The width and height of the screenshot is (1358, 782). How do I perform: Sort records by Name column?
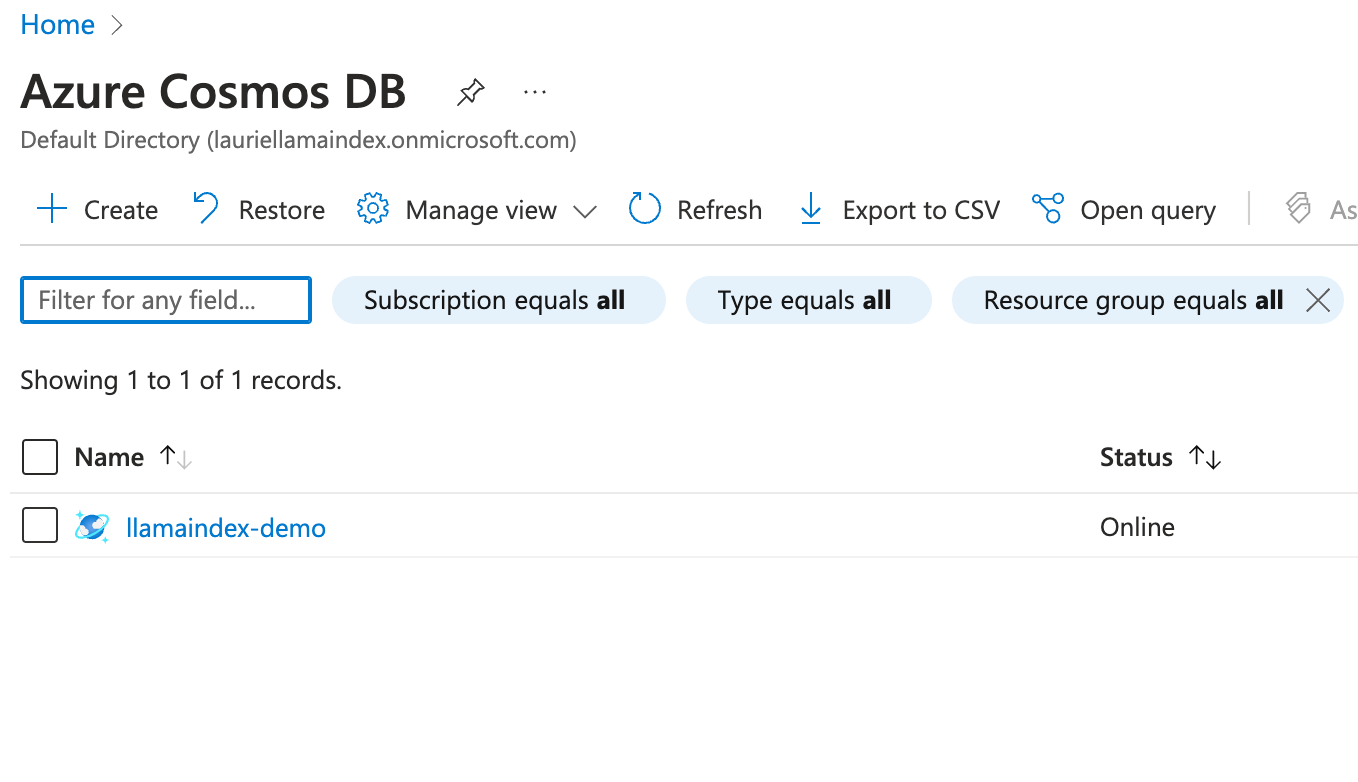coord(176,457)
